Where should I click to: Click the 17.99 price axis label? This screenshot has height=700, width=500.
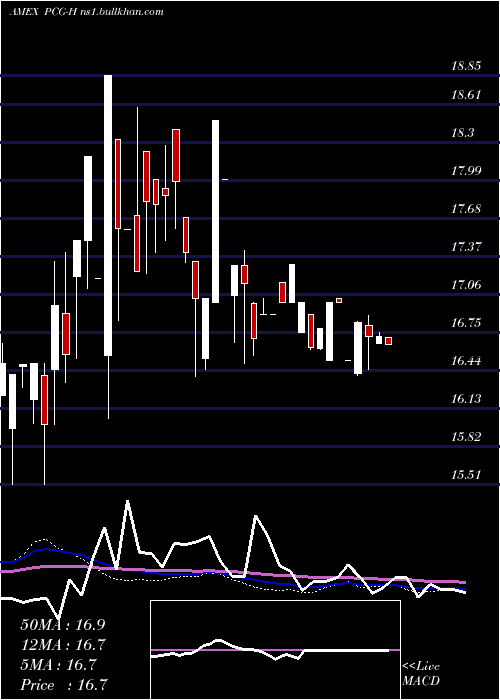466,171
